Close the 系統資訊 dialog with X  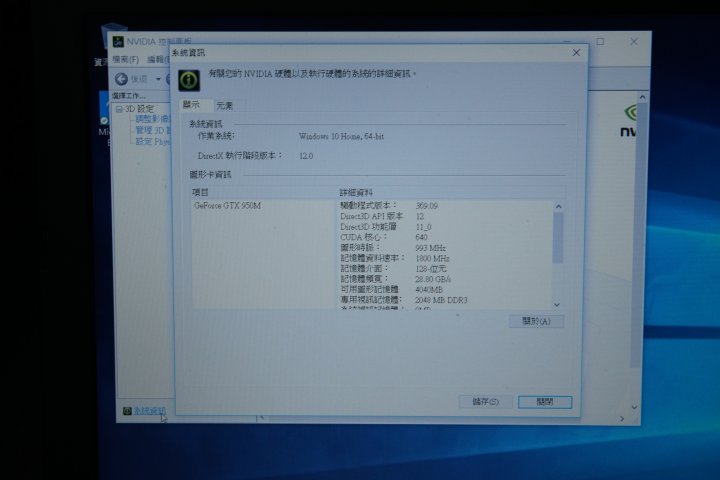point(576,53)
